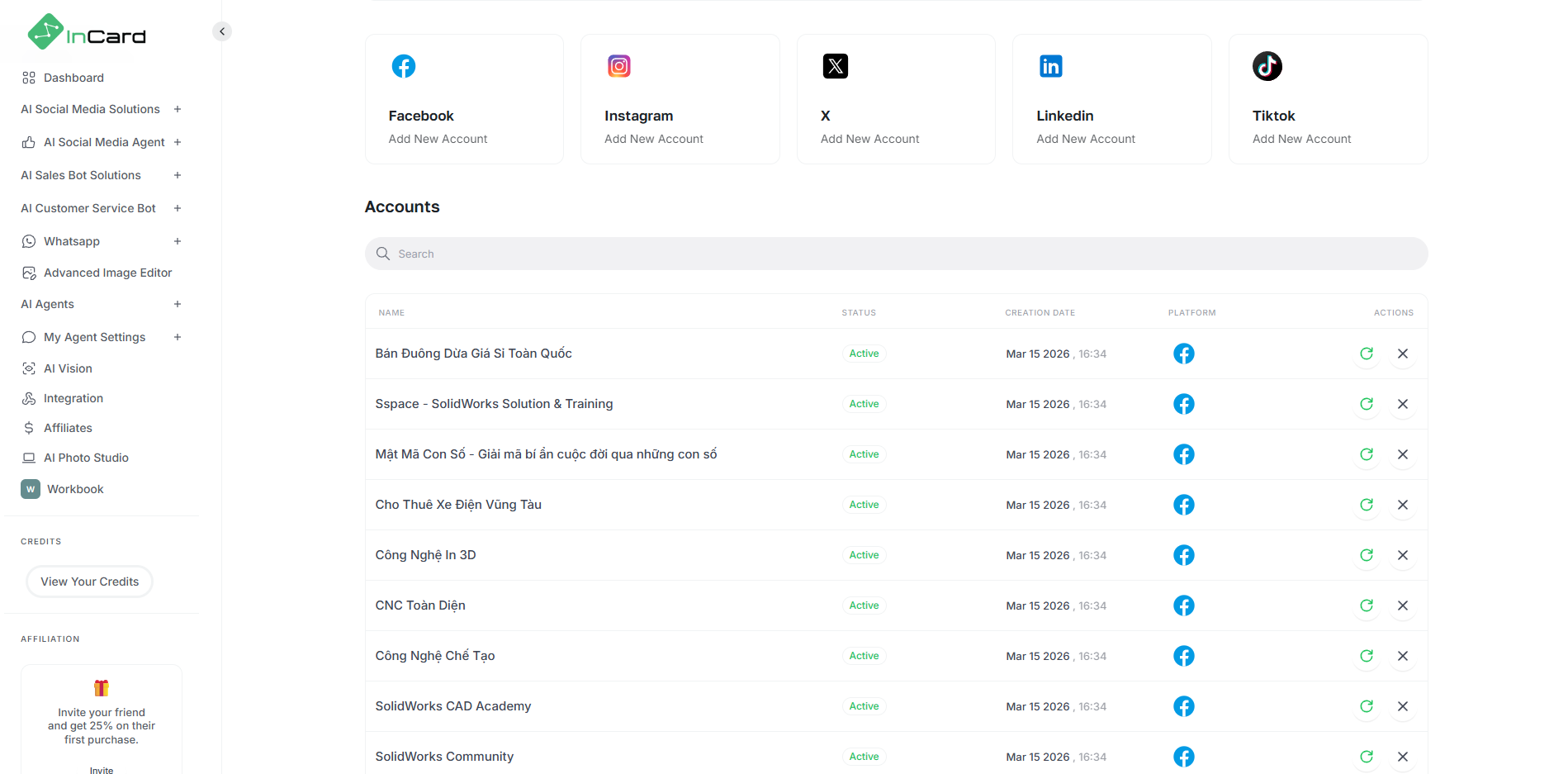Image resolution: width=1568 pixels, height=774 pixels.
Task: Click the accounts Search field
Action: pos(896,254)
